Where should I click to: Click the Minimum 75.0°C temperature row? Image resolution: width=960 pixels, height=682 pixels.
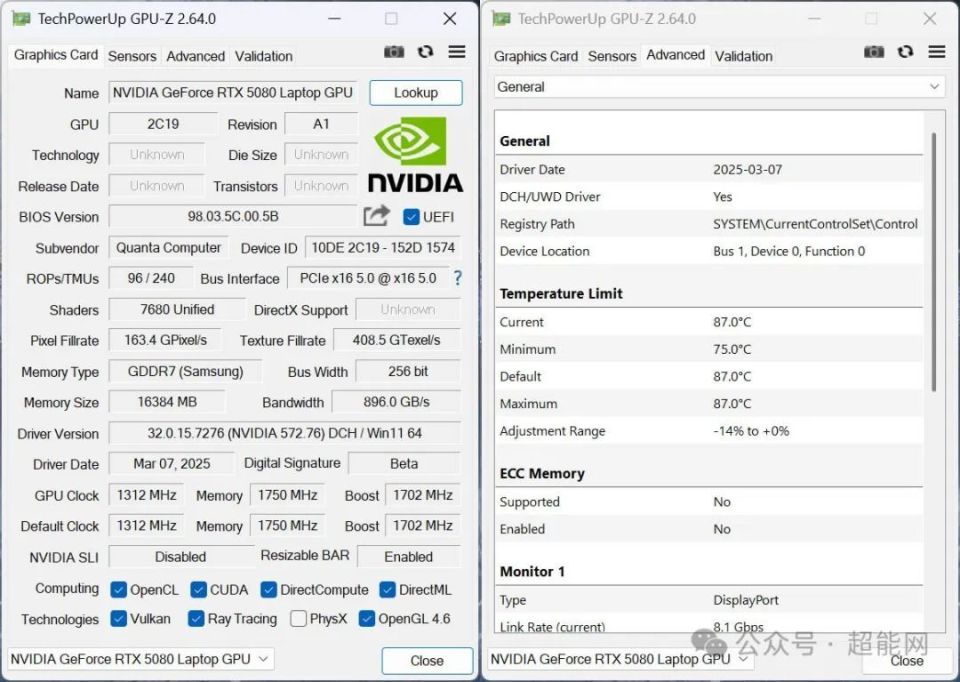coord(709,349)
